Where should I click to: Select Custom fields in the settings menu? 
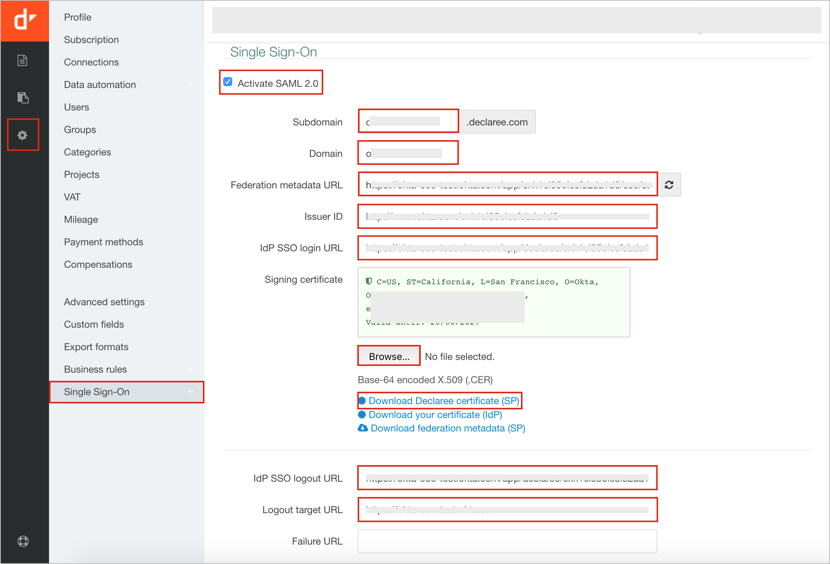pyautogui.click(x=94, y=324)
